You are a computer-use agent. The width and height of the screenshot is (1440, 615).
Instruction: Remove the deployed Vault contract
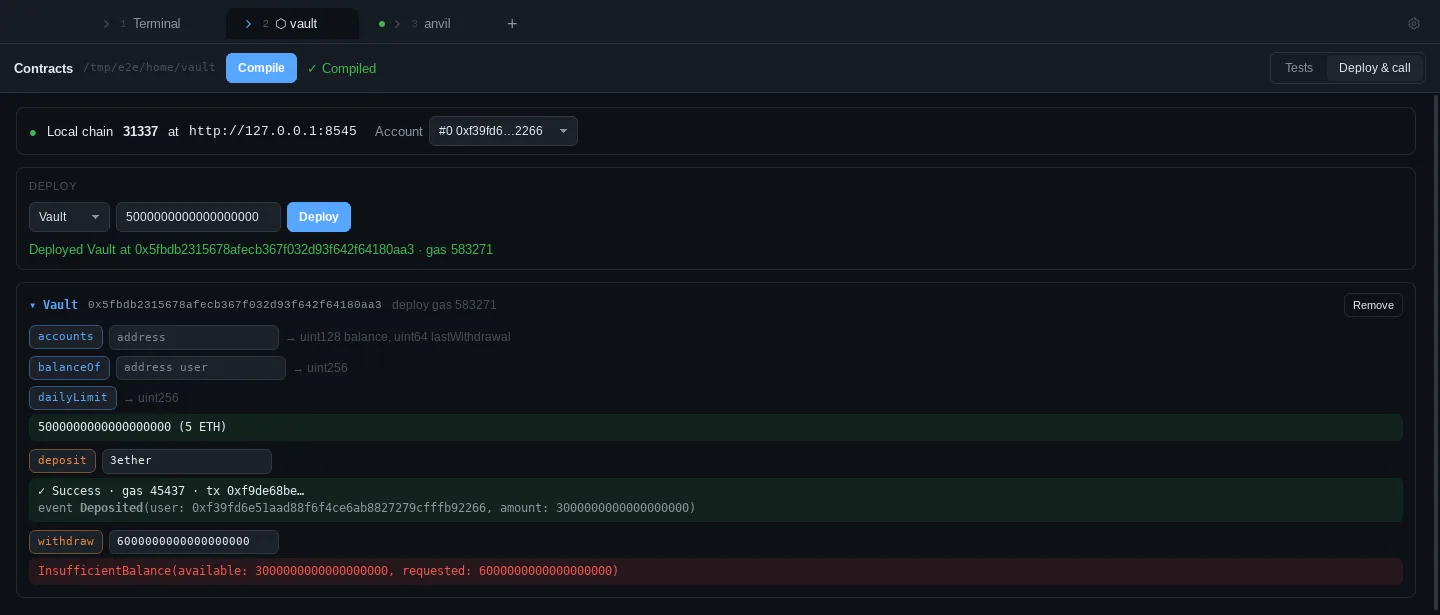[x=1373, y=305]
